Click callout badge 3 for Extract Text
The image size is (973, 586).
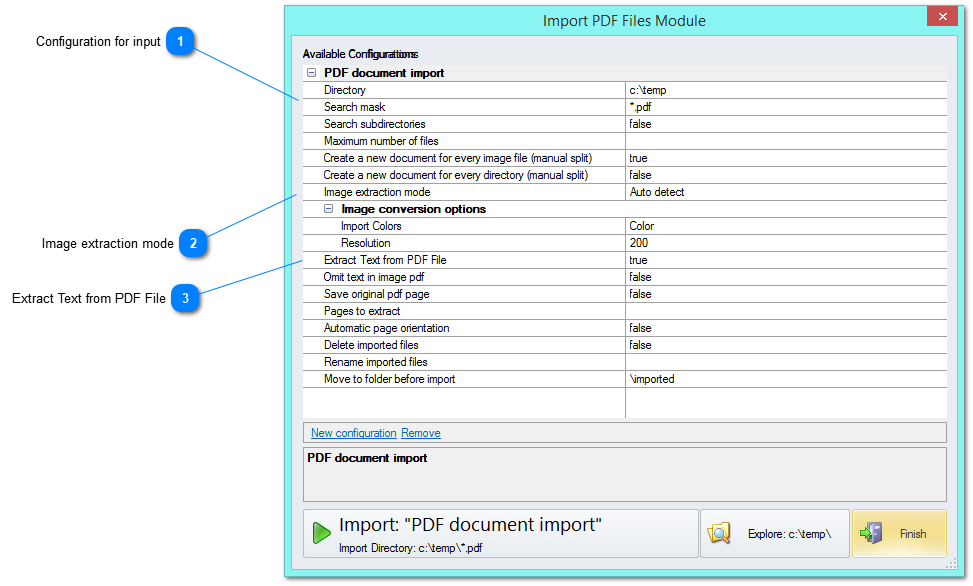point(185,298)
